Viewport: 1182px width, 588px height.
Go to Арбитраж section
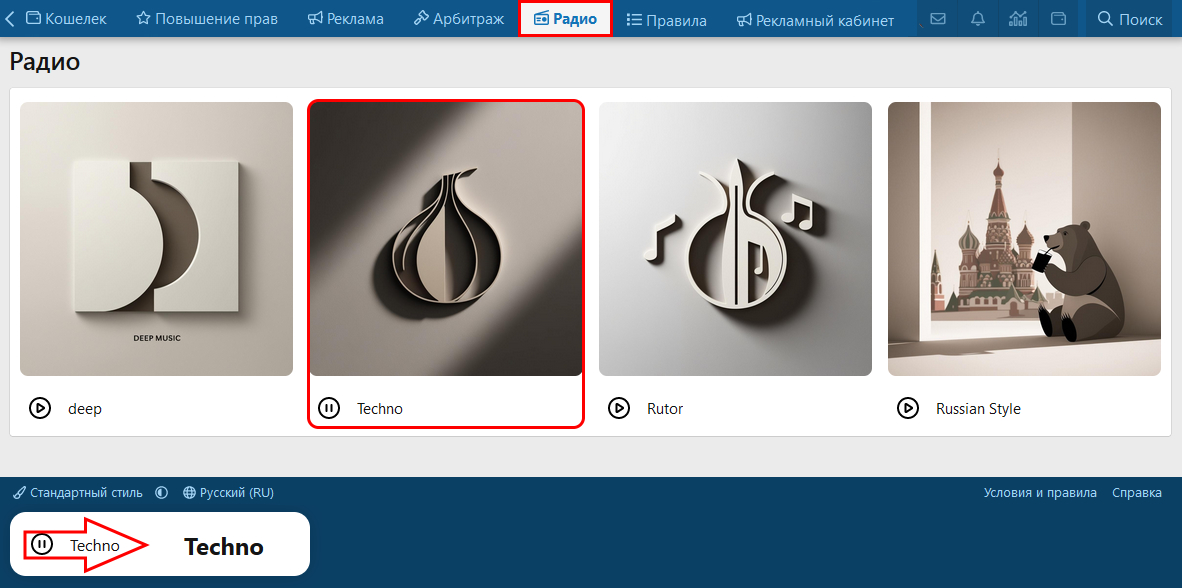coord(458,19)
